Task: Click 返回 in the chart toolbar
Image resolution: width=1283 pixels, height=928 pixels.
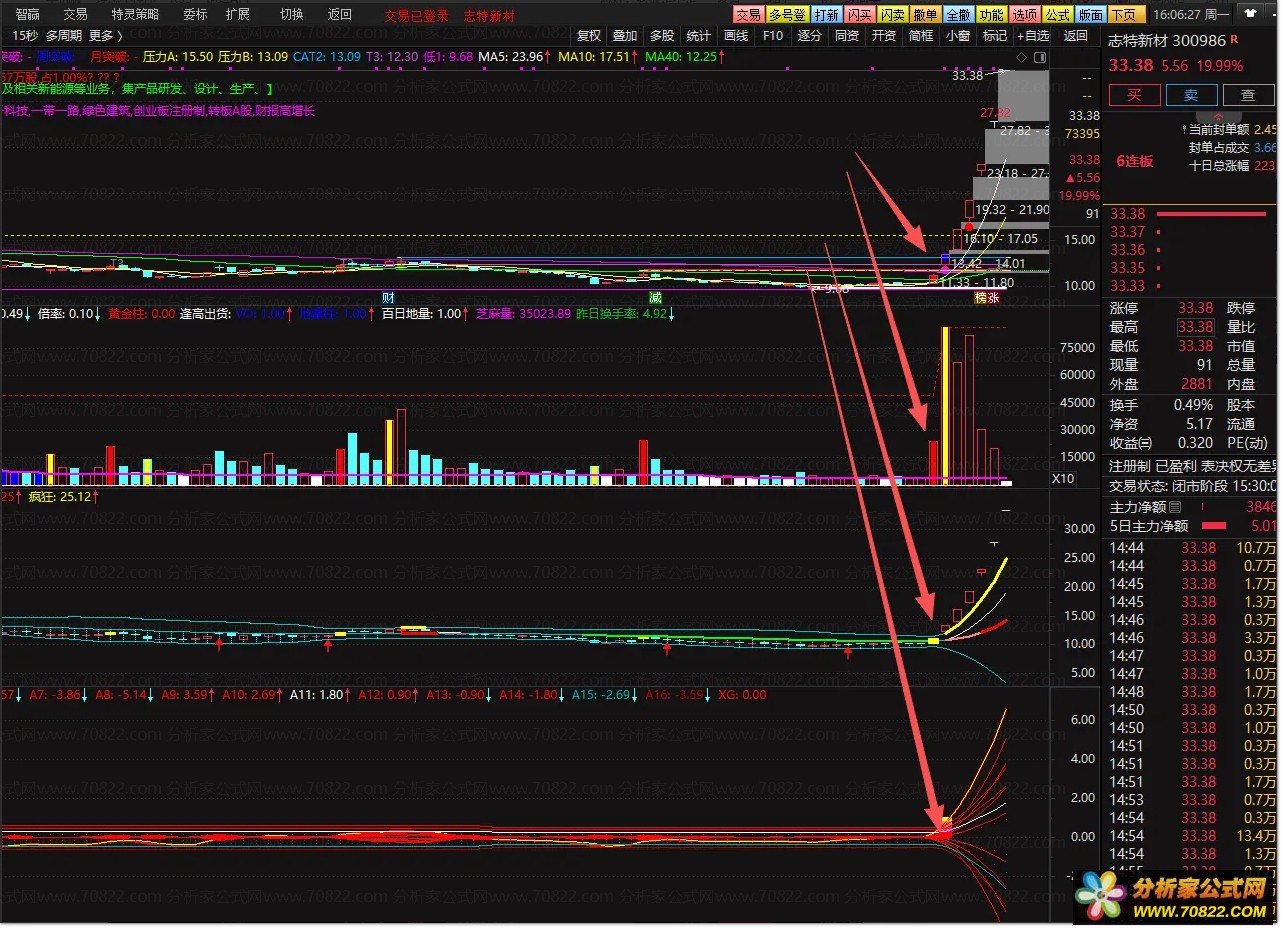Action: tap(1076, 36)
